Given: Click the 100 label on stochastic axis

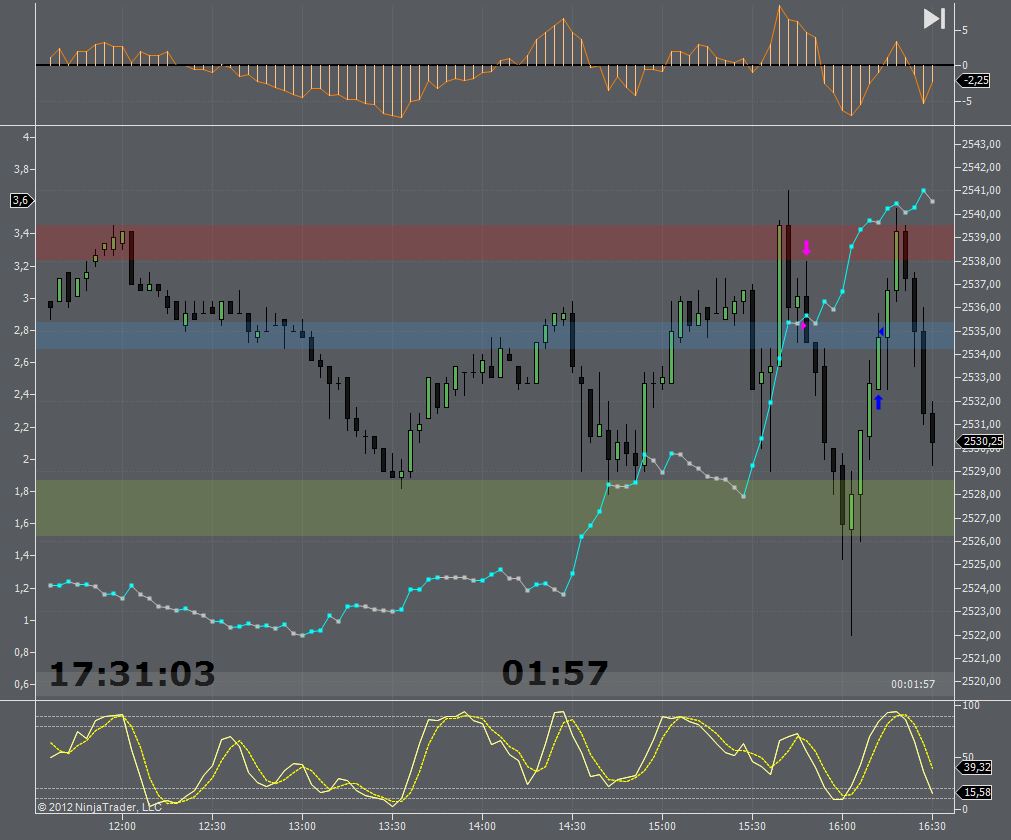Looking at the screenshot, I should [970, 705].
